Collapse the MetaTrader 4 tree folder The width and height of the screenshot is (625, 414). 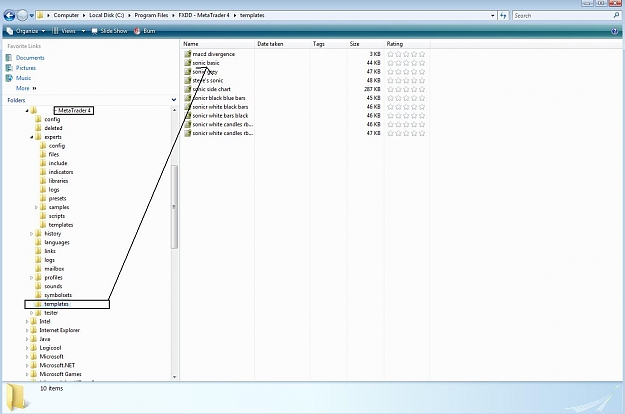coord(27,110)
